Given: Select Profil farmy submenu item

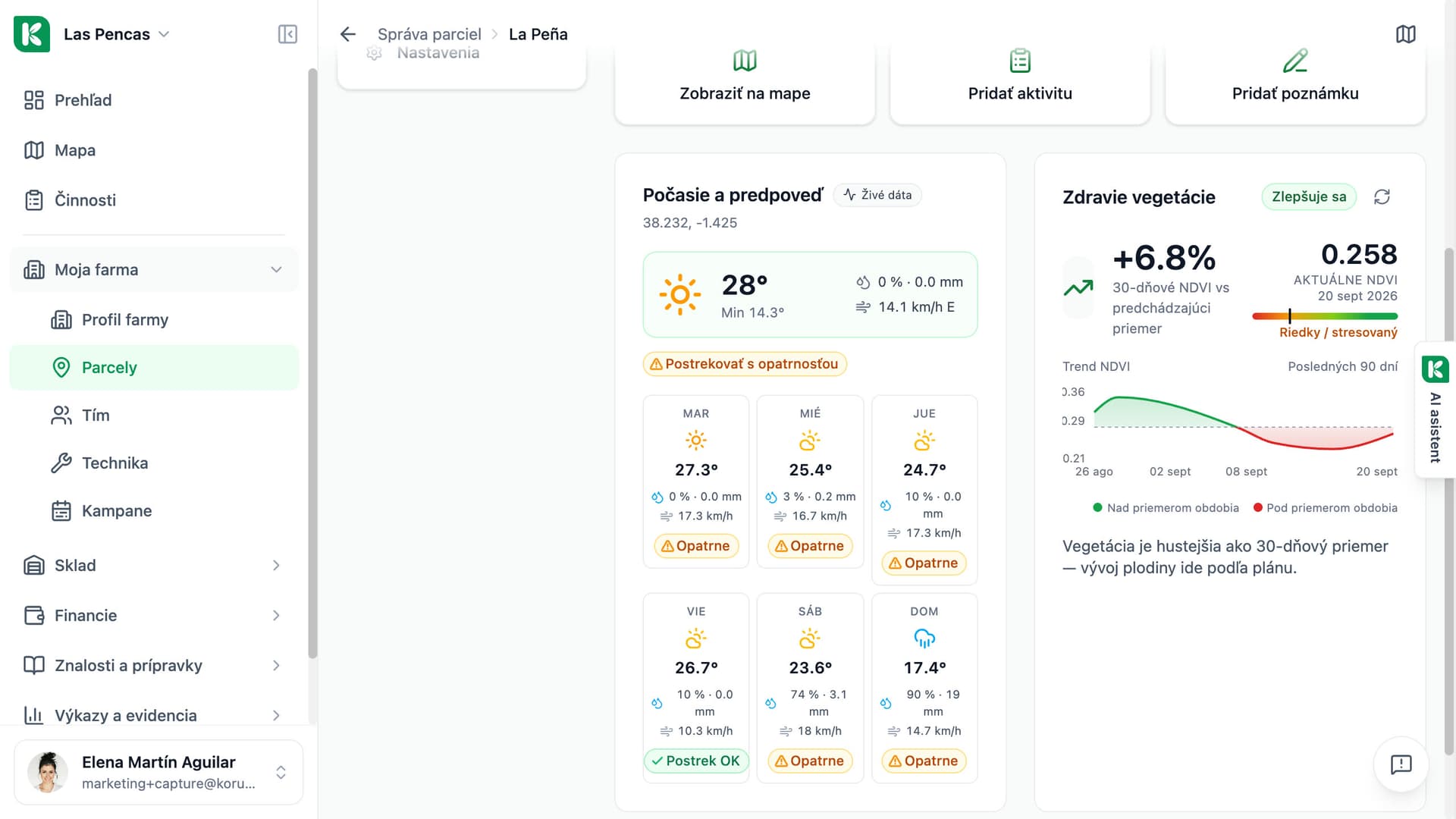Looking at the screenshot, I should 154,320.
